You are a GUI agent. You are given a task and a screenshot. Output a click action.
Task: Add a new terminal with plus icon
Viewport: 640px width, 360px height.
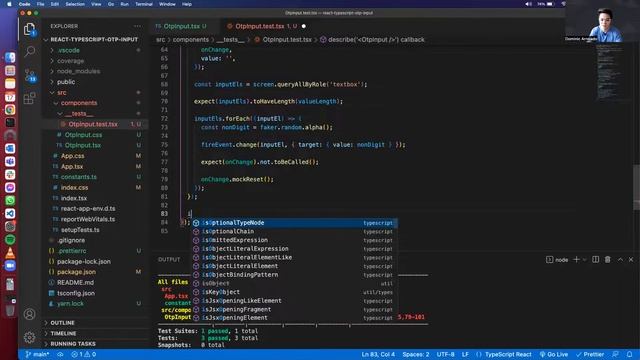[576, 260]
